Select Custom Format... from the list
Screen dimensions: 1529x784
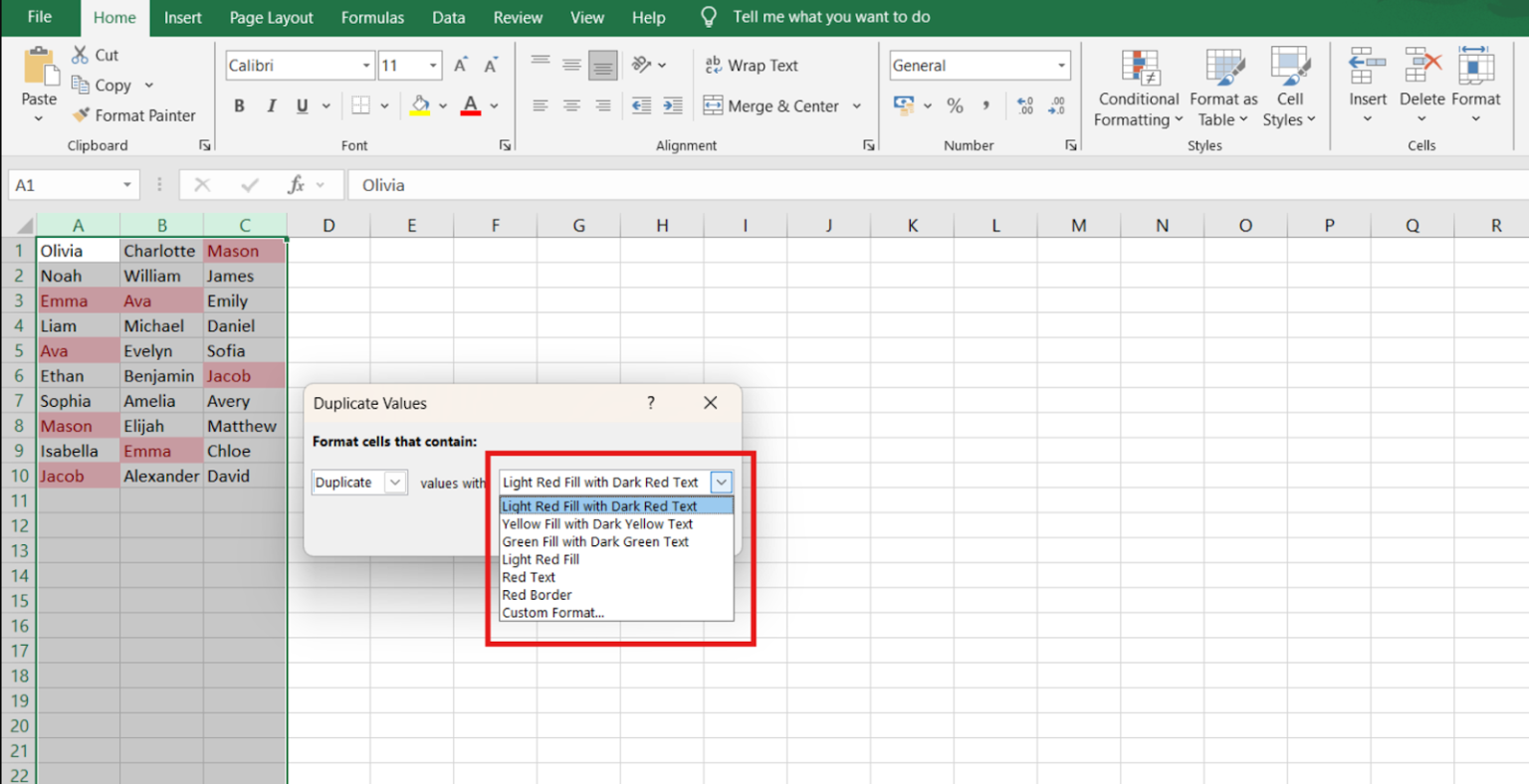click(552, 613)
